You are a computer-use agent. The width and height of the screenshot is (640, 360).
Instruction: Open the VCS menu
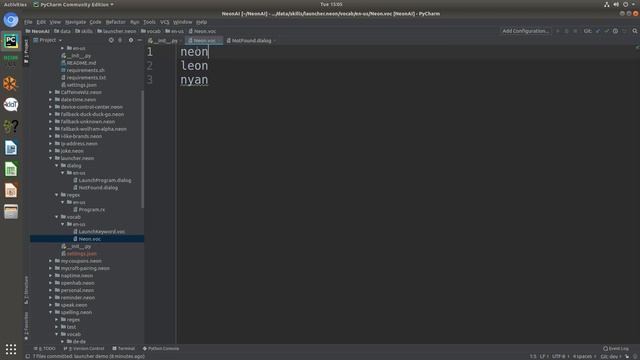click(x=164, y=22)
